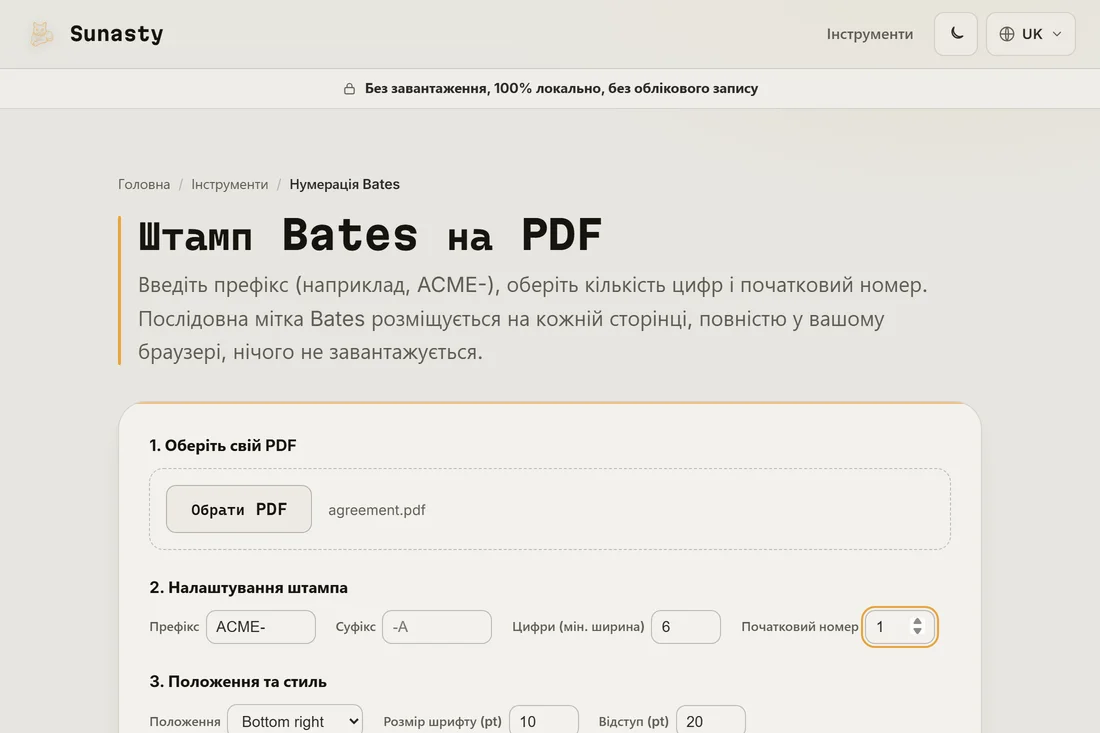The width and height of the screenshot is (1100, 733).
Task: Click the Початковий номер field
Action: pos(899,626)
